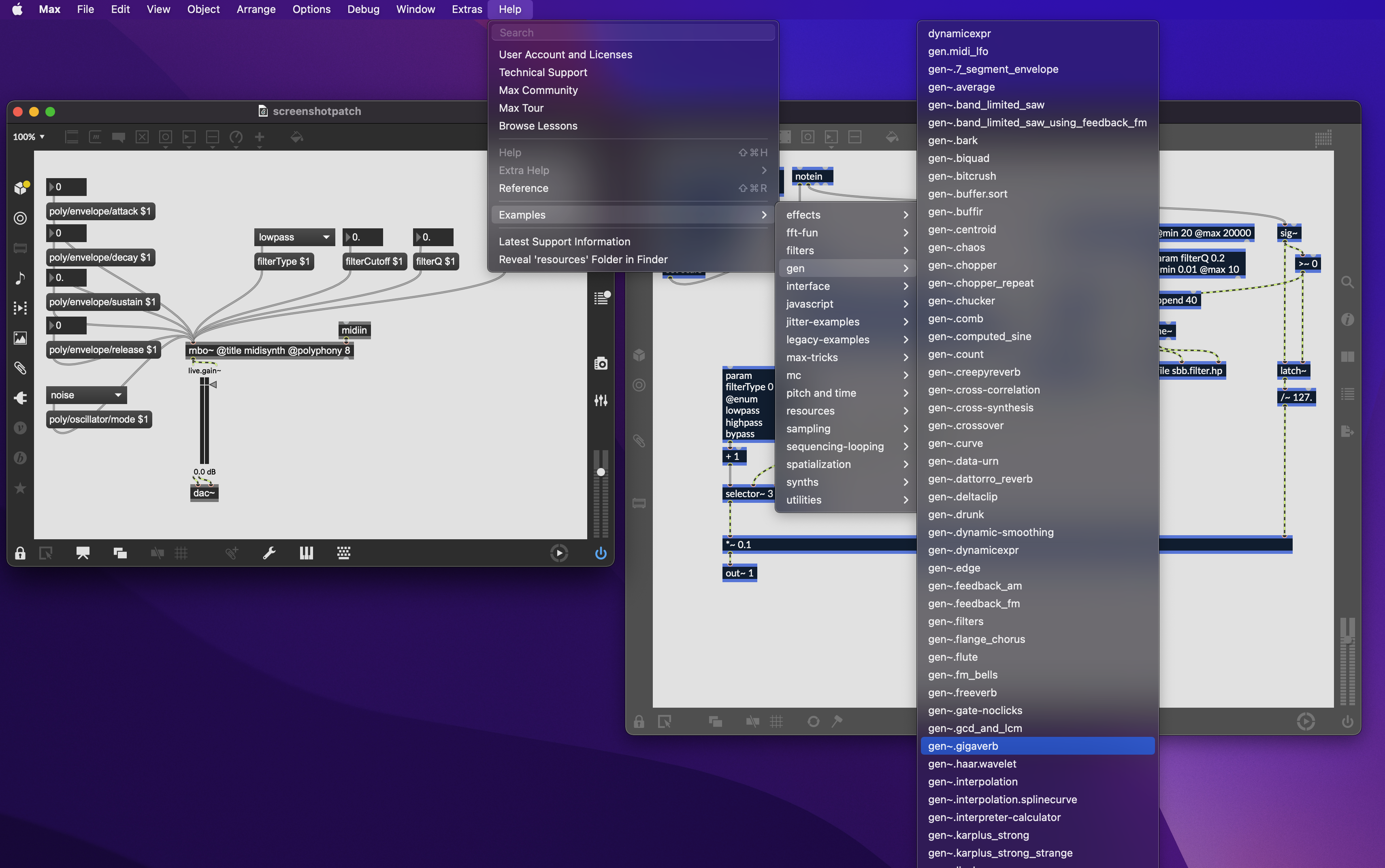Click the calendar grid icon in bottom toolbar
This screenshot has height=868, width=1385.
(343, 553)
